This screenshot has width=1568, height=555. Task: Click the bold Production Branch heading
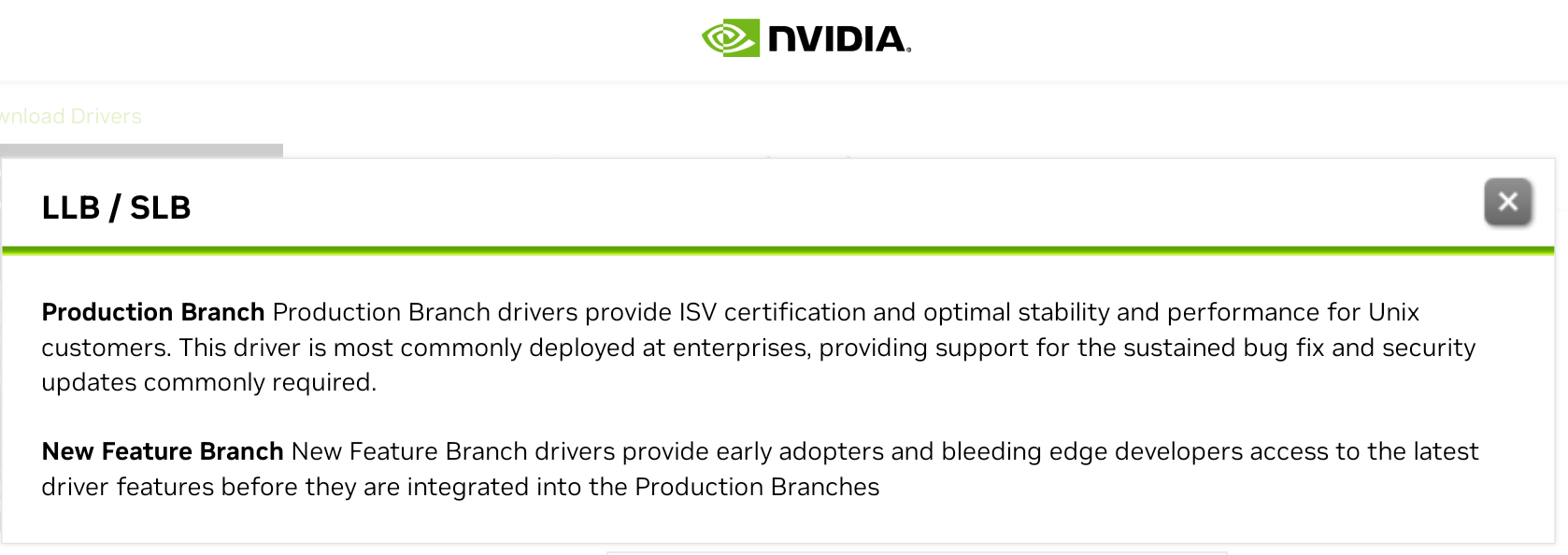click(153, 312)
